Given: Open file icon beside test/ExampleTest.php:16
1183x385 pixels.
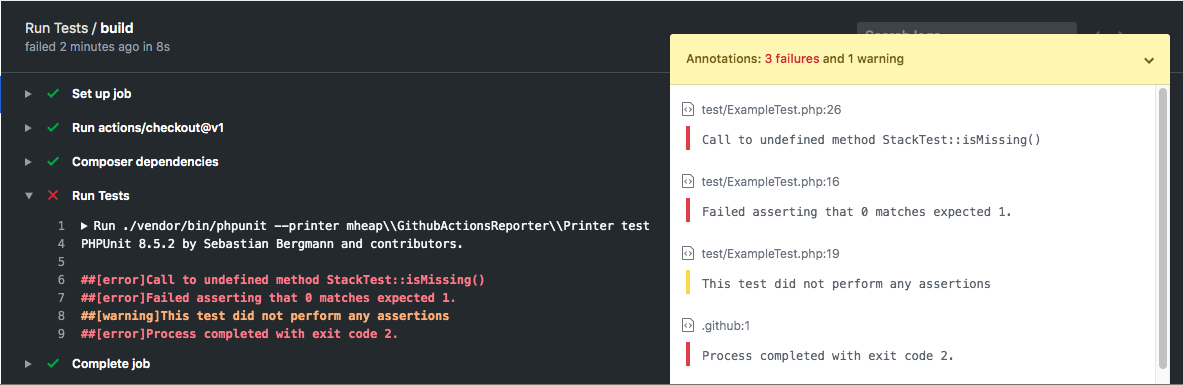Looking at the screenshot, I should point(687,182).
